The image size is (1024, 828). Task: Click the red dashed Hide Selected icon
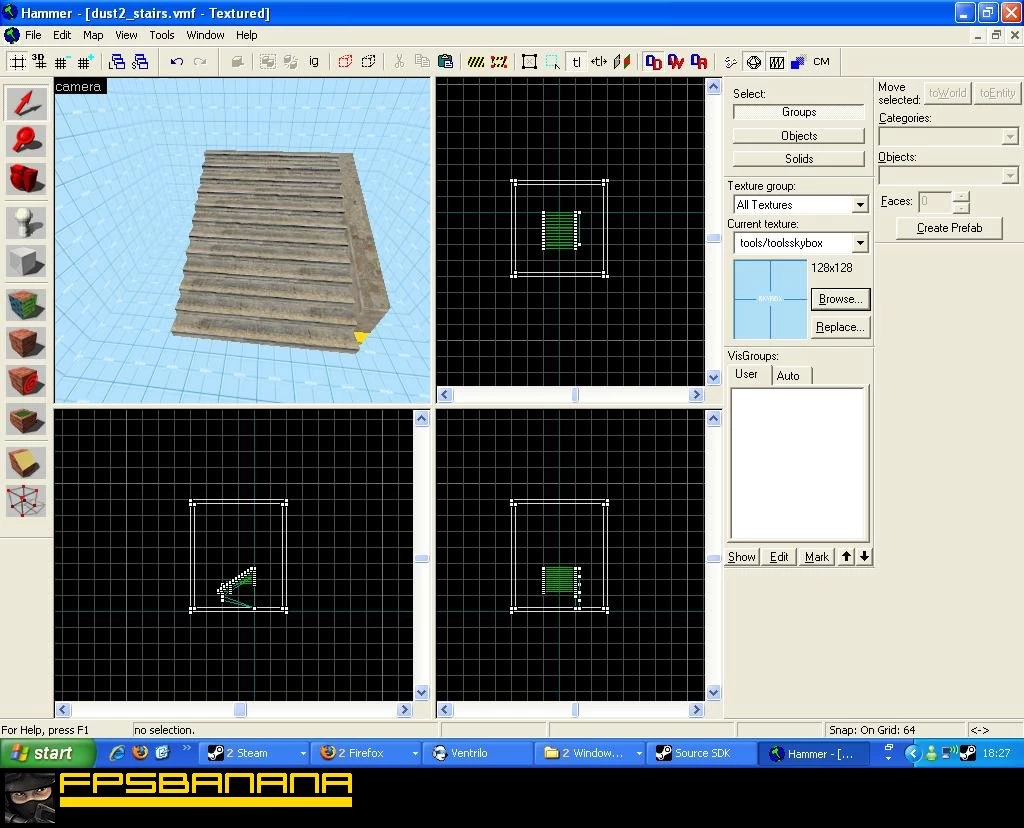click(x=345, y=62)
